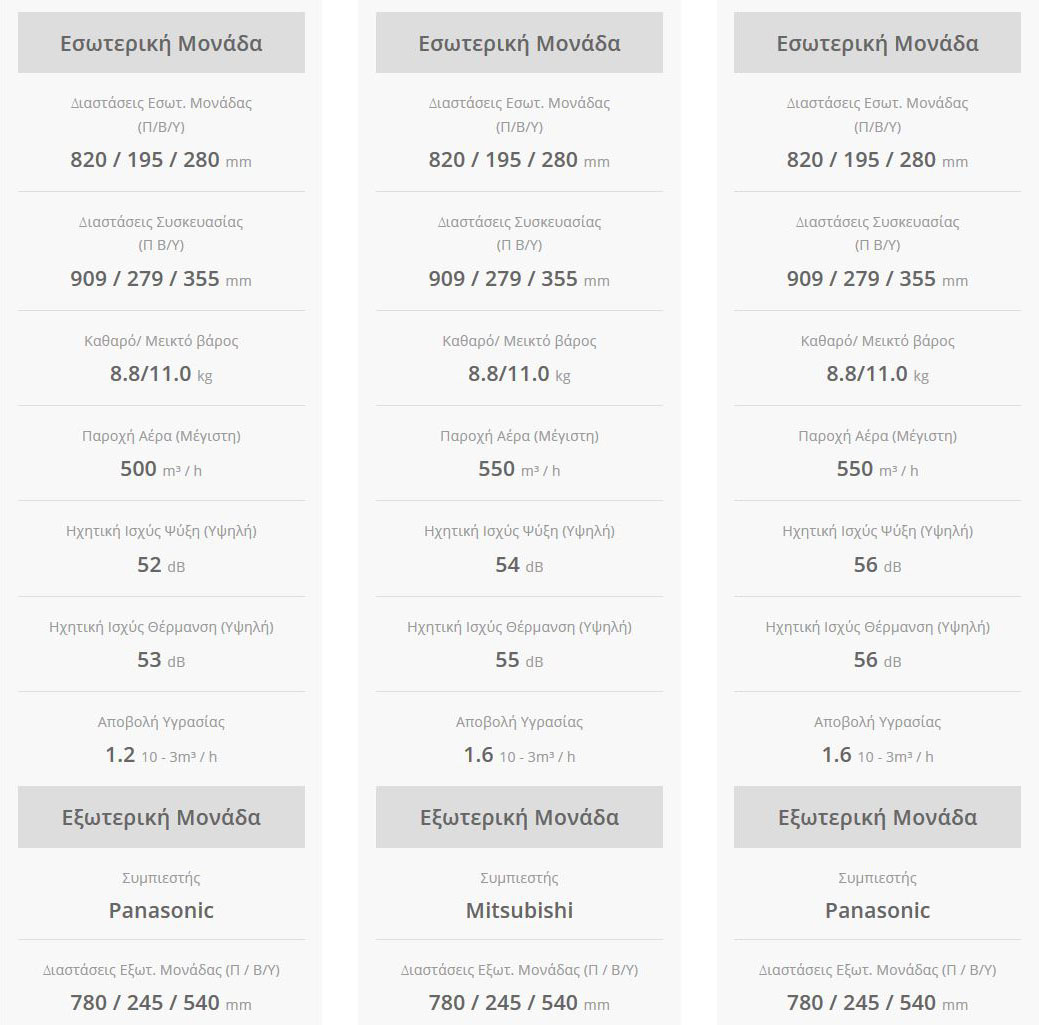Click Εσωτερική Μονάδα header in right column
Viewport: 1039px width, 1025px height.
click(877, 43)
